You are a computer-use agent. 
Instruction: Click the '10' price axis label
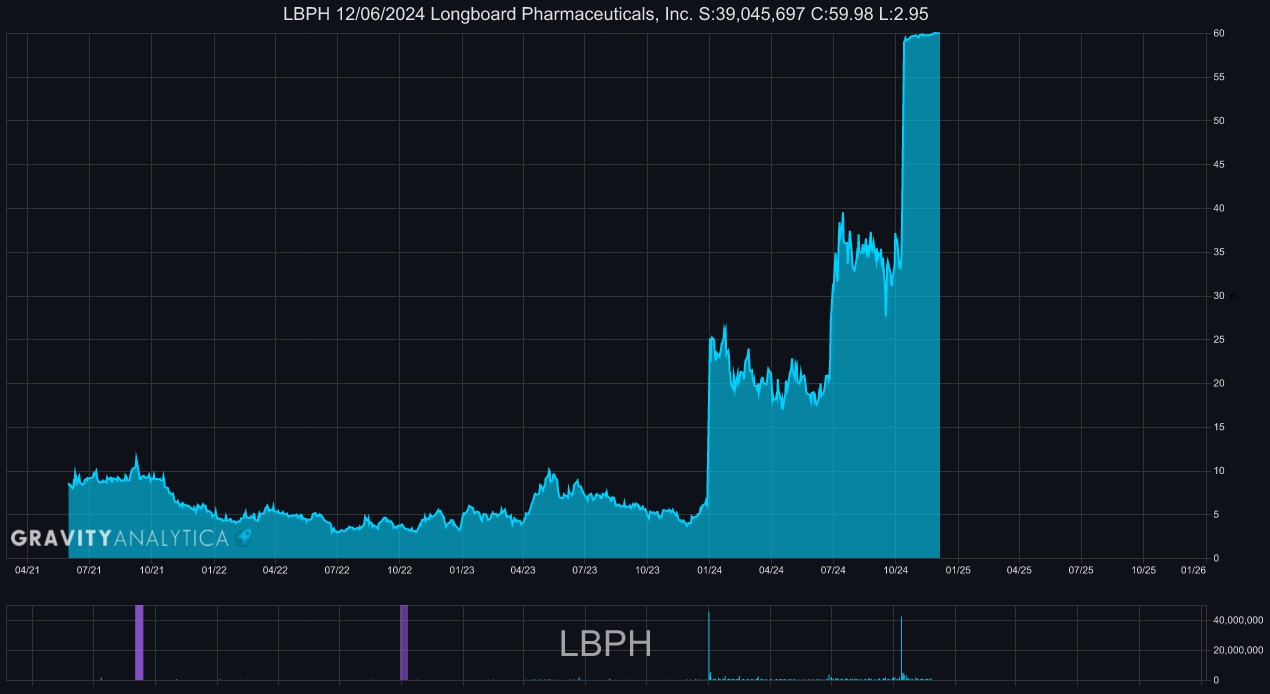click(1219, 471)
